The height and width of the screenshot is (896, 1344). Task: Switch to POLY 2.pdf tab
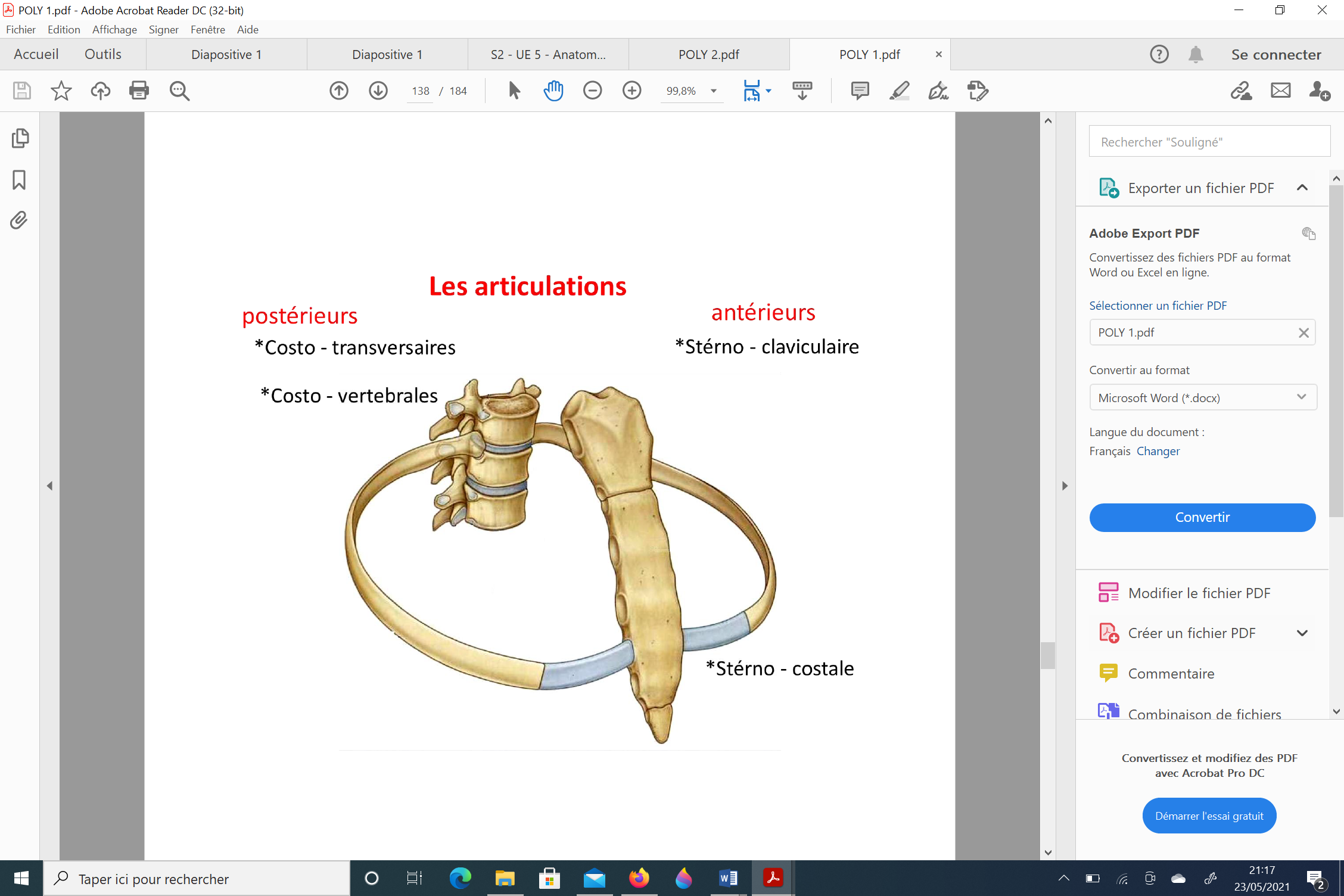pyautogui.click(x=708, y=54)
